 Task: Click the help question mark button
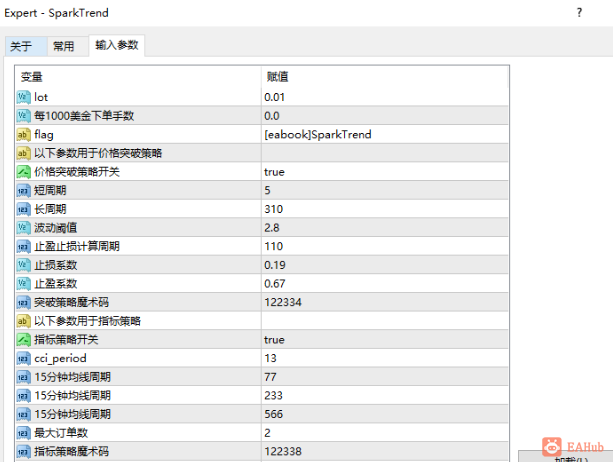(x=579, y=13)
